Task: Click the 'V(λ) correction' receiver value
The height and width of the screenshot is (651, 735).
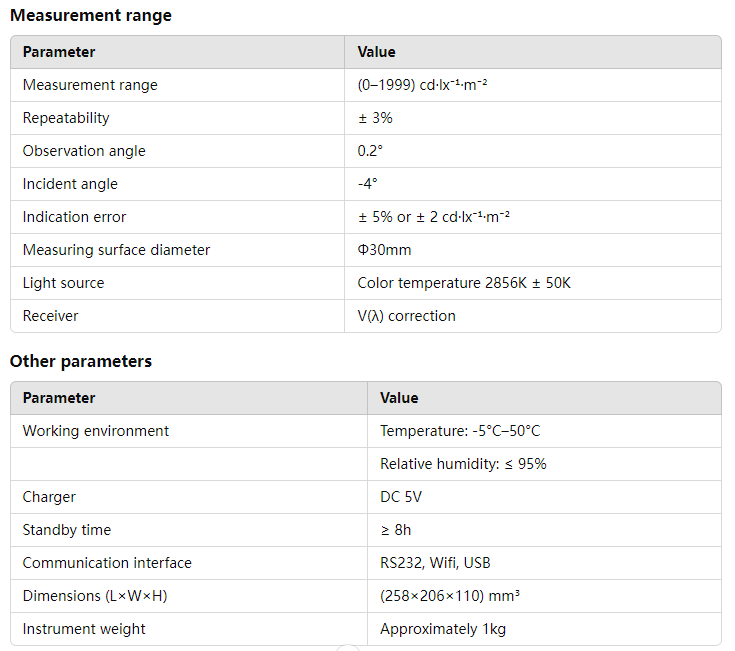Action: [406, 316]
